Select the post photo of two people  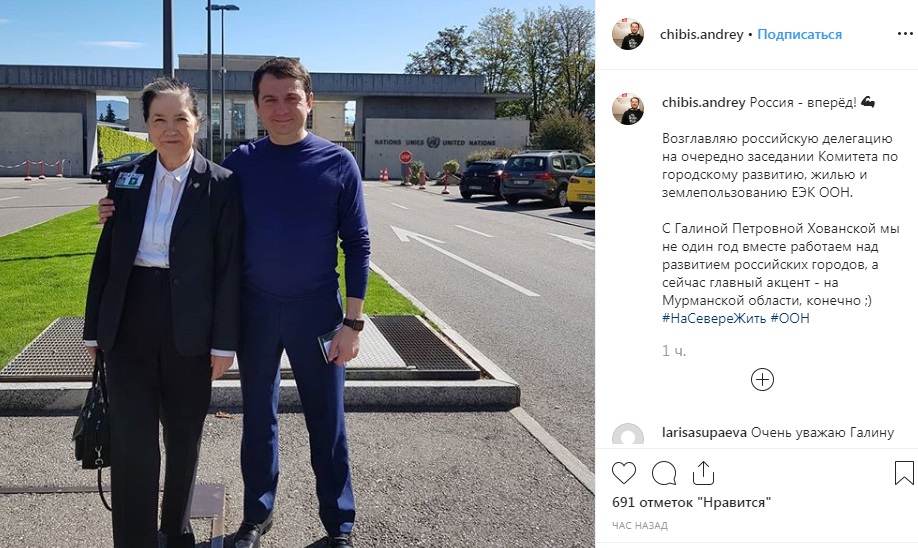[297, 274]
